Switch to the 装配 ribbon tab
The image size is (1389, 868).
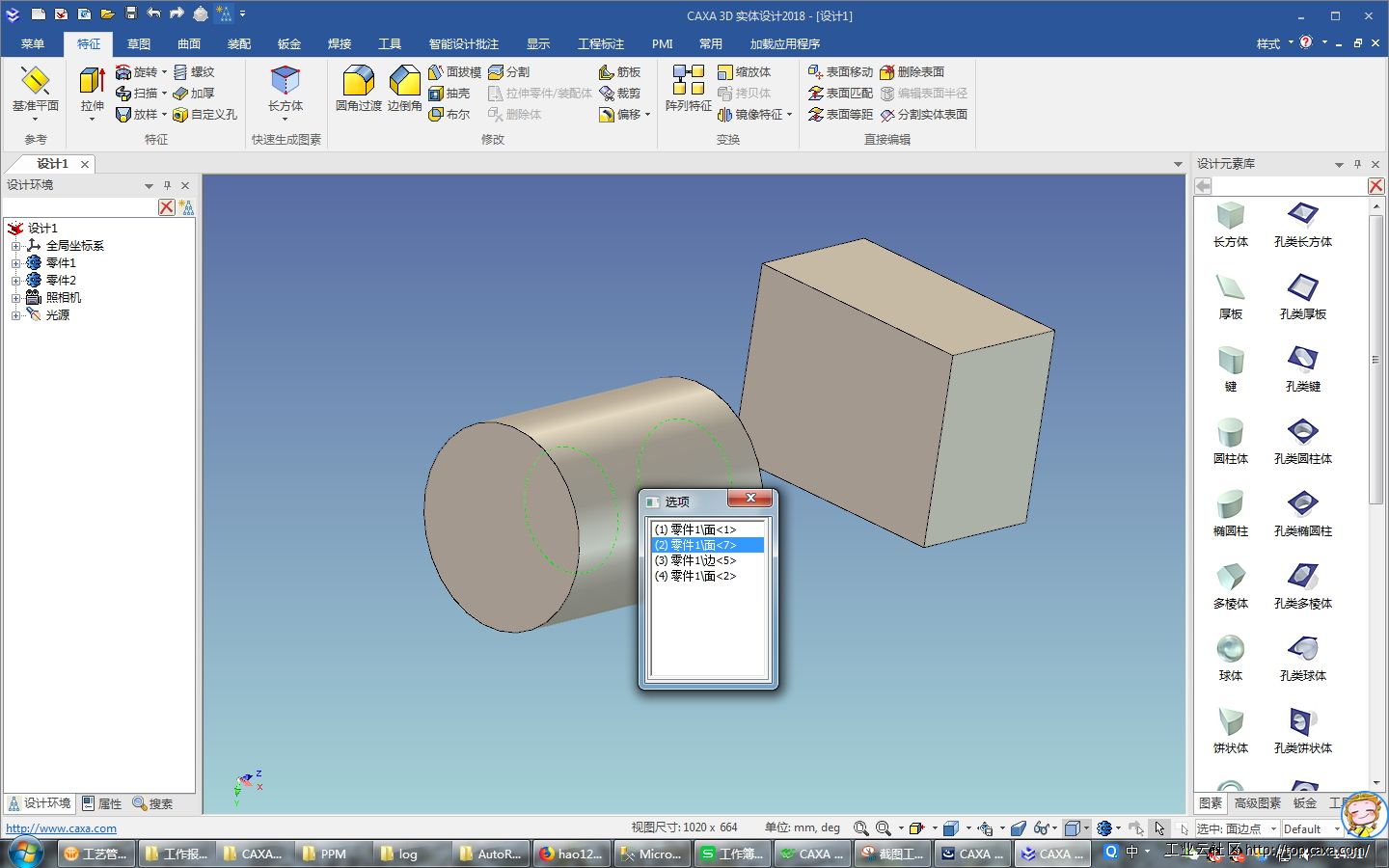point(239,44)
